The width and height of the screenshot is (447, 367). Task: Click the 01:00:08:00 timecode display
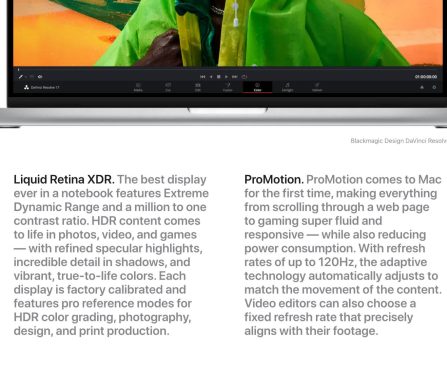point(426,77)
